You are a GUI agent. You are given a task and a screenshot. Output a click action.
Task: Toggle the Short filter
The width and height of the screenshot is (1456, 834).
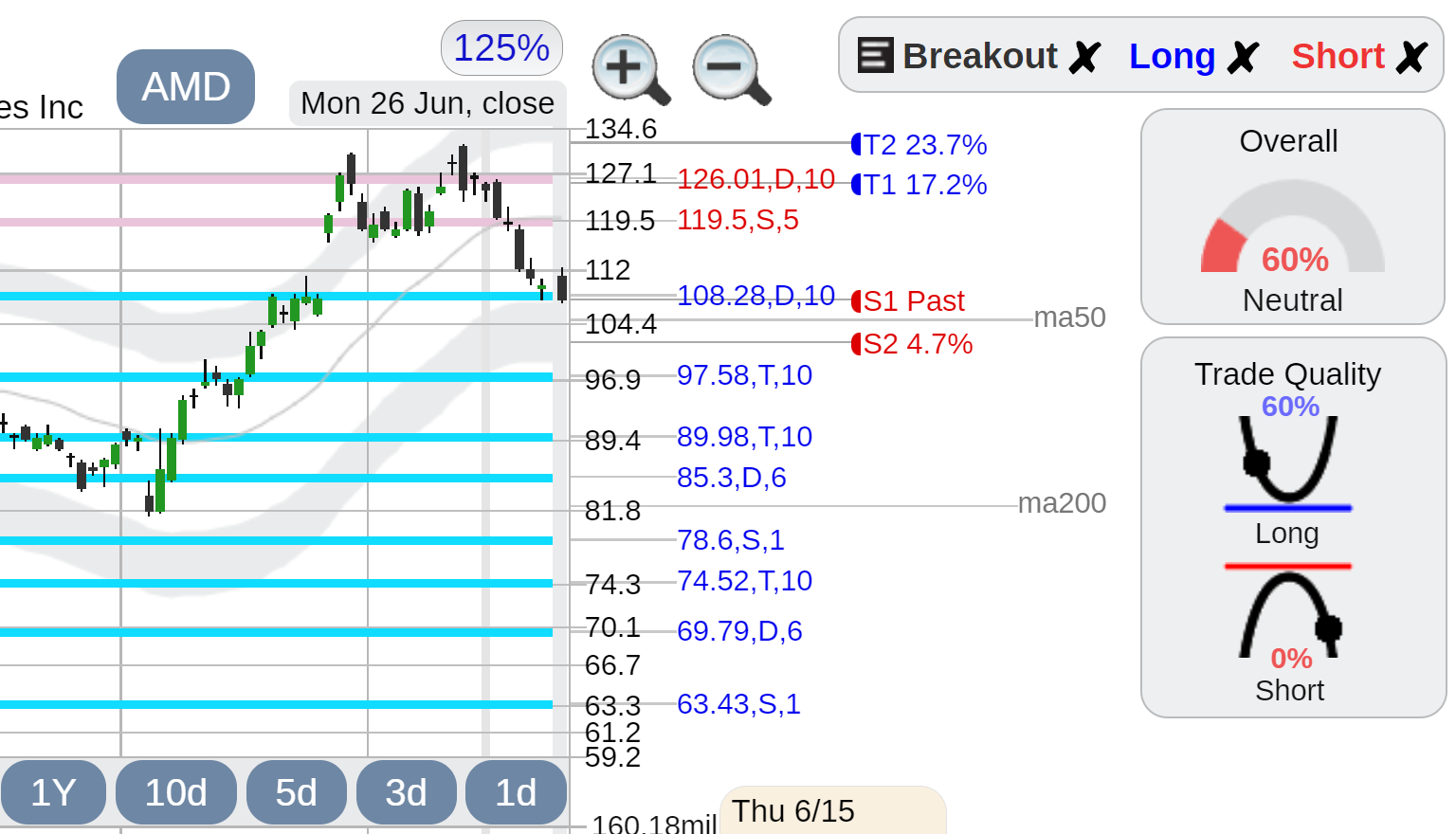point(1338,56)
